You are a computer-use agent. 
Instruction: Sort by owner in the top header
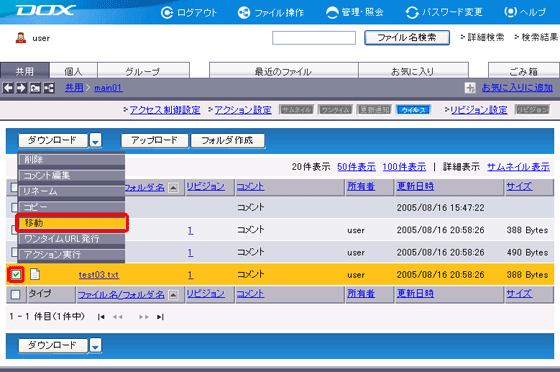pos(361,186)
